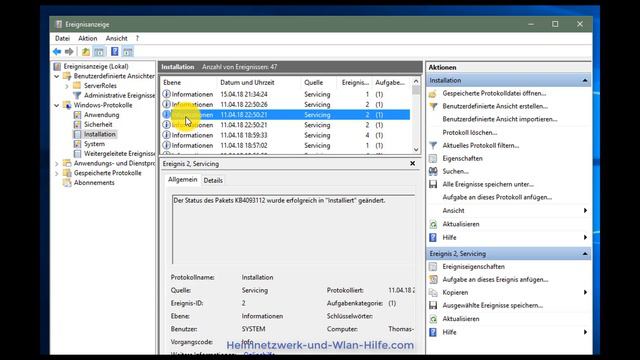Collapse the Windows-Protokolle tree node
The height and width of the screenshot is (360, 640).
tap(57, 105)
